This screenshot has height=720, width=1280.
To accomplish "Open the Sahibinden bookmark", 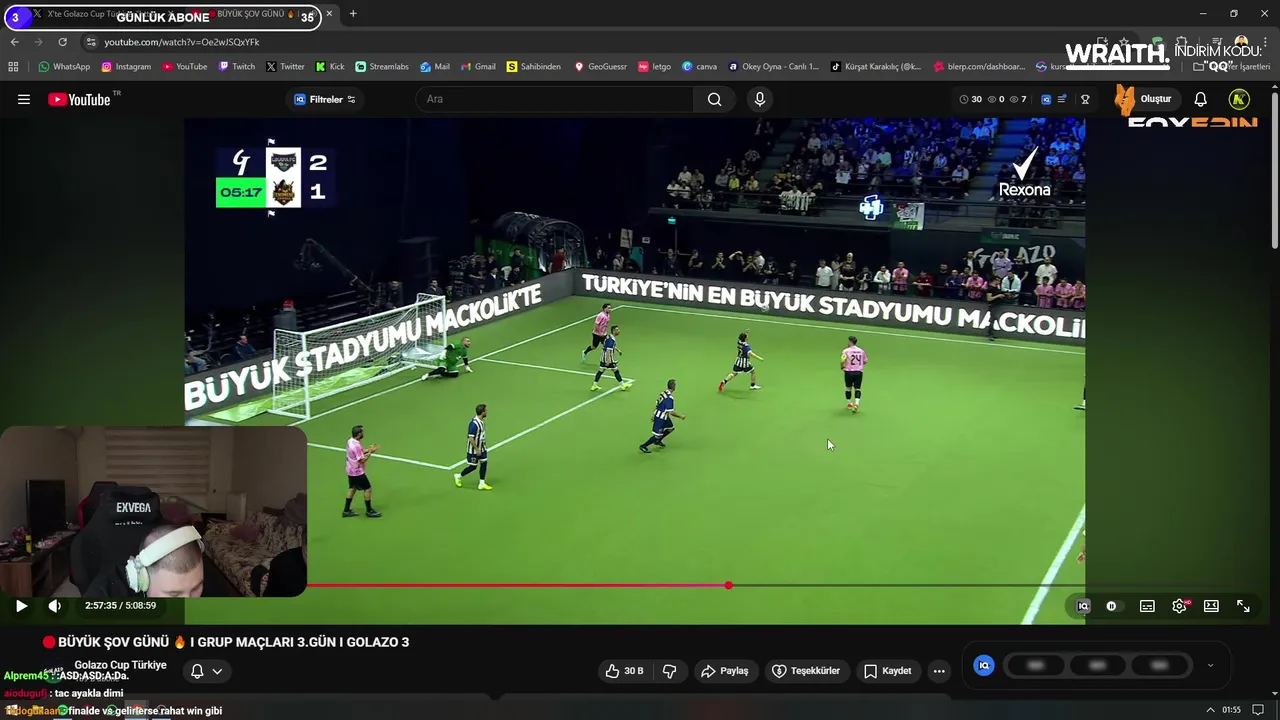I will (x=534, y=66).
